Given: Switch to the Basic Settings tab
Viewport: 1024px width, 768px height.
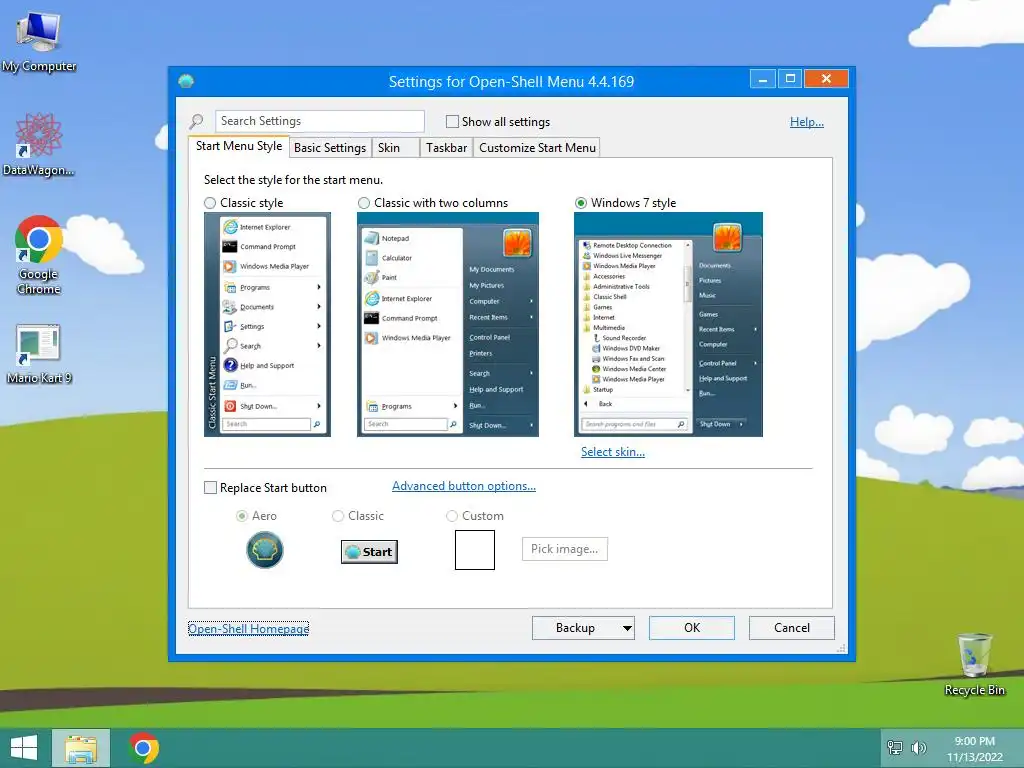Looking at the screenshot, I should point(330,148).
